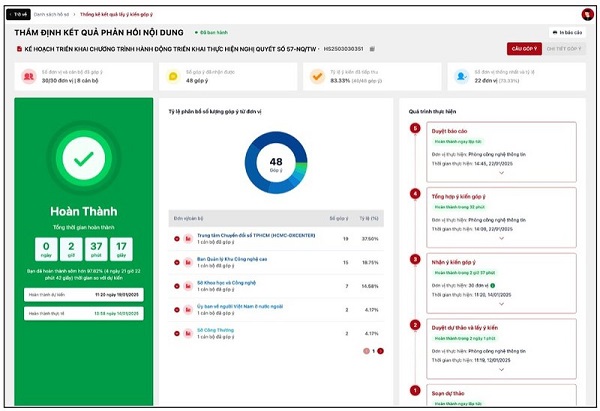Toggle red circle beside Ban Quản lý Khu Công nghệ cao
The height and width of the screenshot is (411, 600).
click(177, 263)
